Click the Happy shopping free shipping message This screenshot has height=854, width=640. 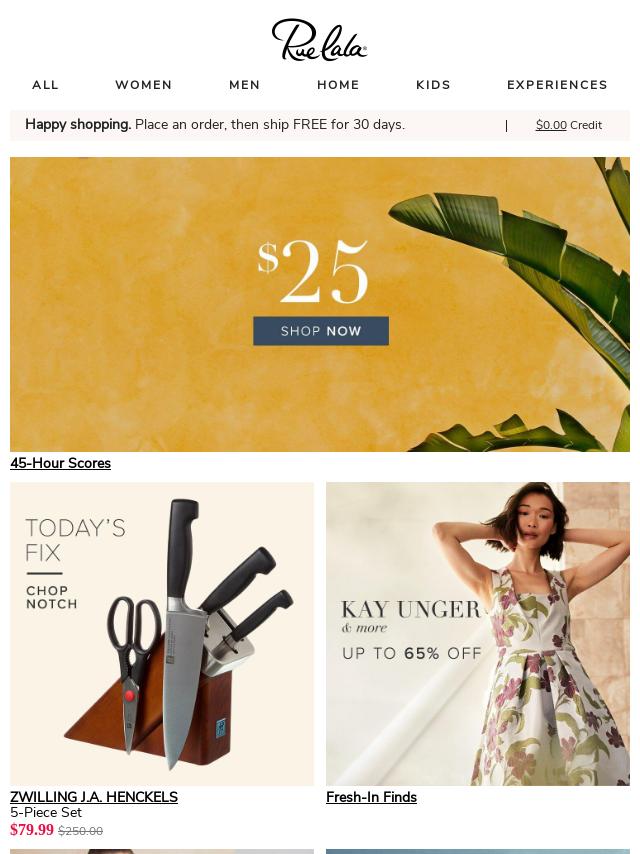click(x=215, y=125)
